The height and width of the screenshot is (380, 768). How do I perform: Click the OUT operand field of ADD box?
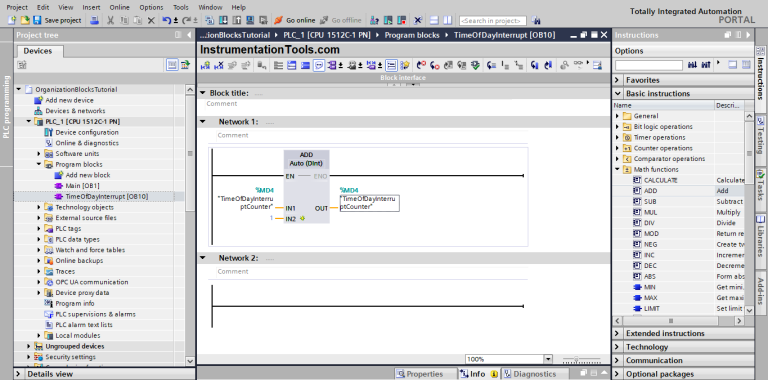pos(370,203)
